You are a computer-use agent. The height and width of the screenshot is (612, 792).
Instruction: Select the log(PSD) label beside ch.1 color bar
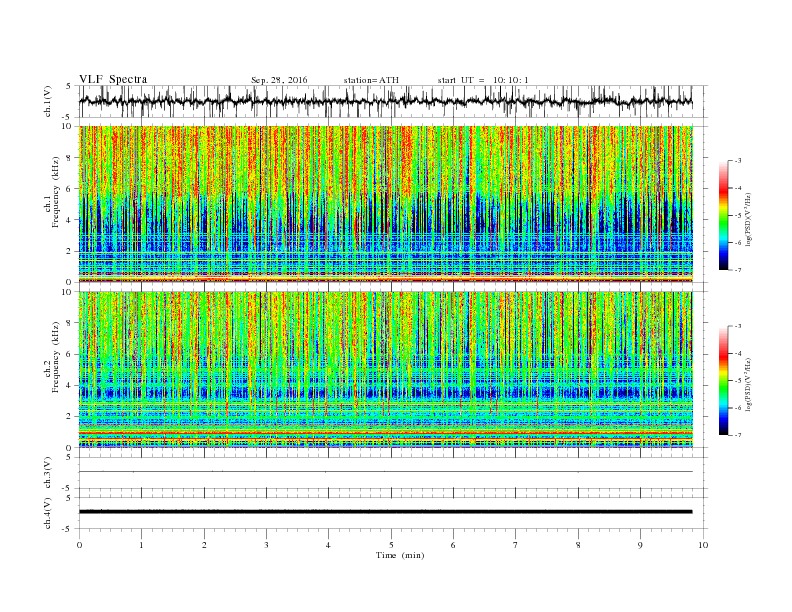point(749,219)
